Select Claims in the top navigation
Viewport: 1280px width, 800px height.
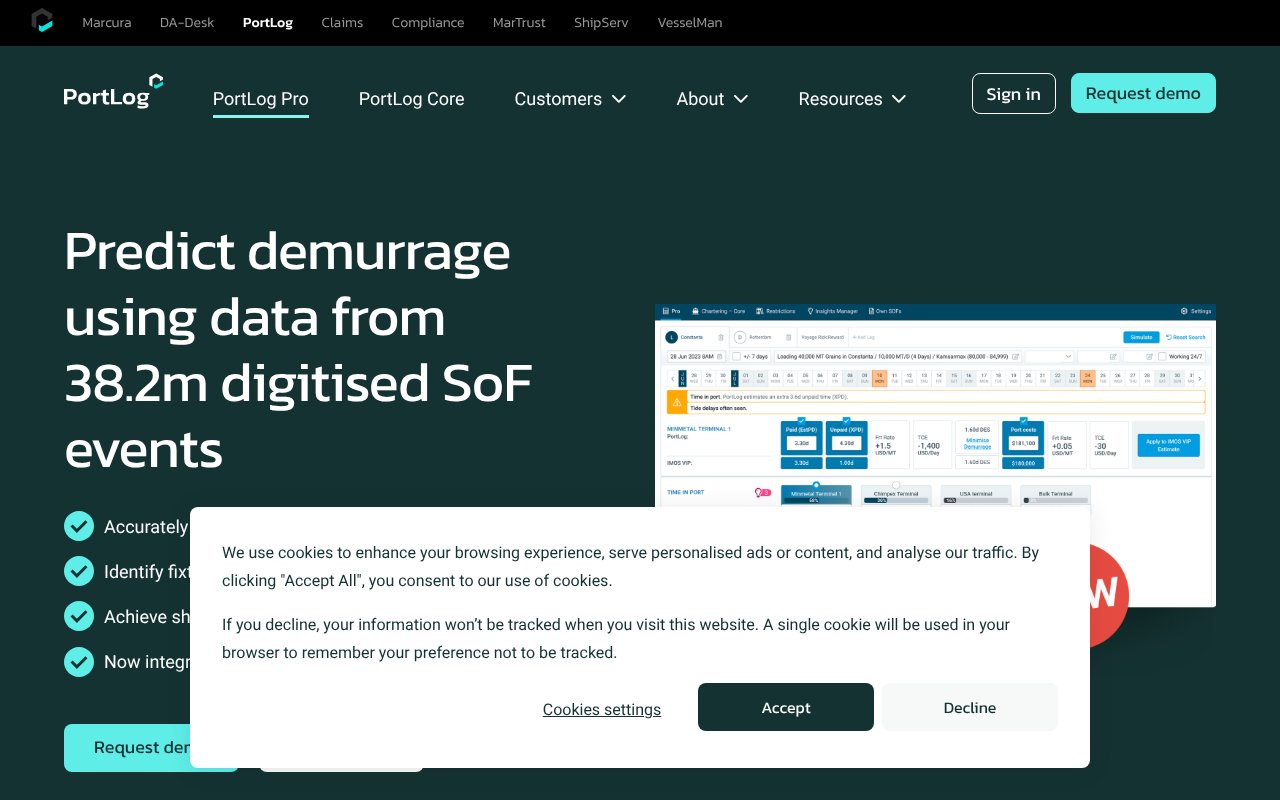(342, 22)
